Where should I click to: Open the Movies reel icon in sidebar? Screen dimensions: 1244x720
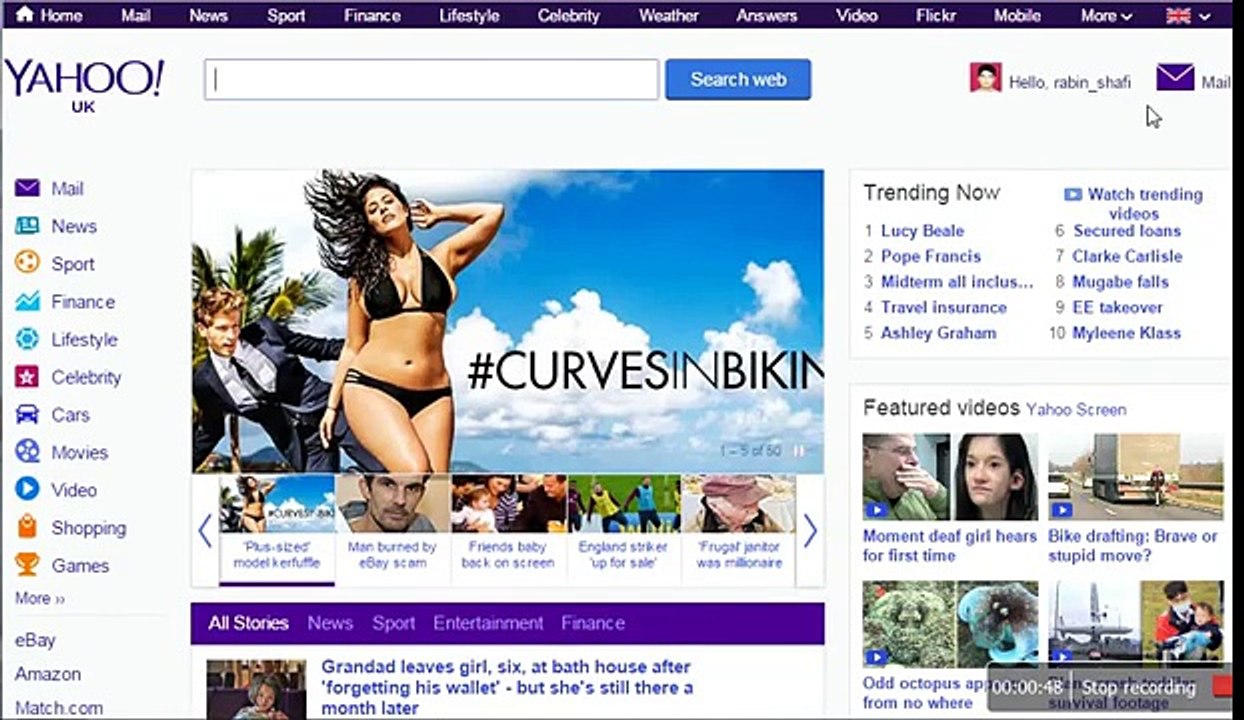point(27,452)
